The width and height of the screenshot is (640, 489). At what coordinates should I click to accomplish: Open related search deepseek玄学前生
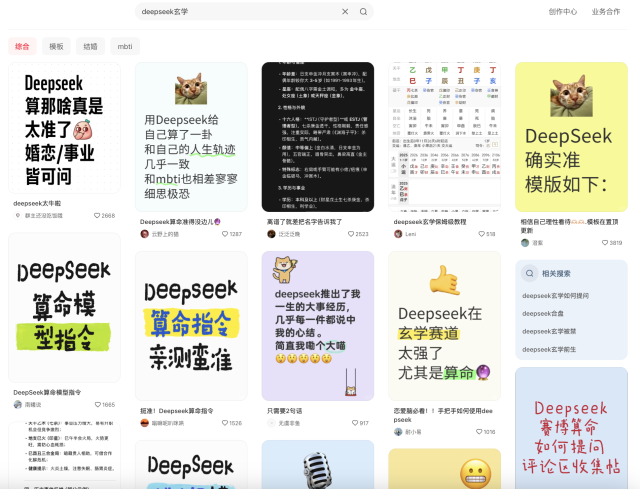pos(549,349)
